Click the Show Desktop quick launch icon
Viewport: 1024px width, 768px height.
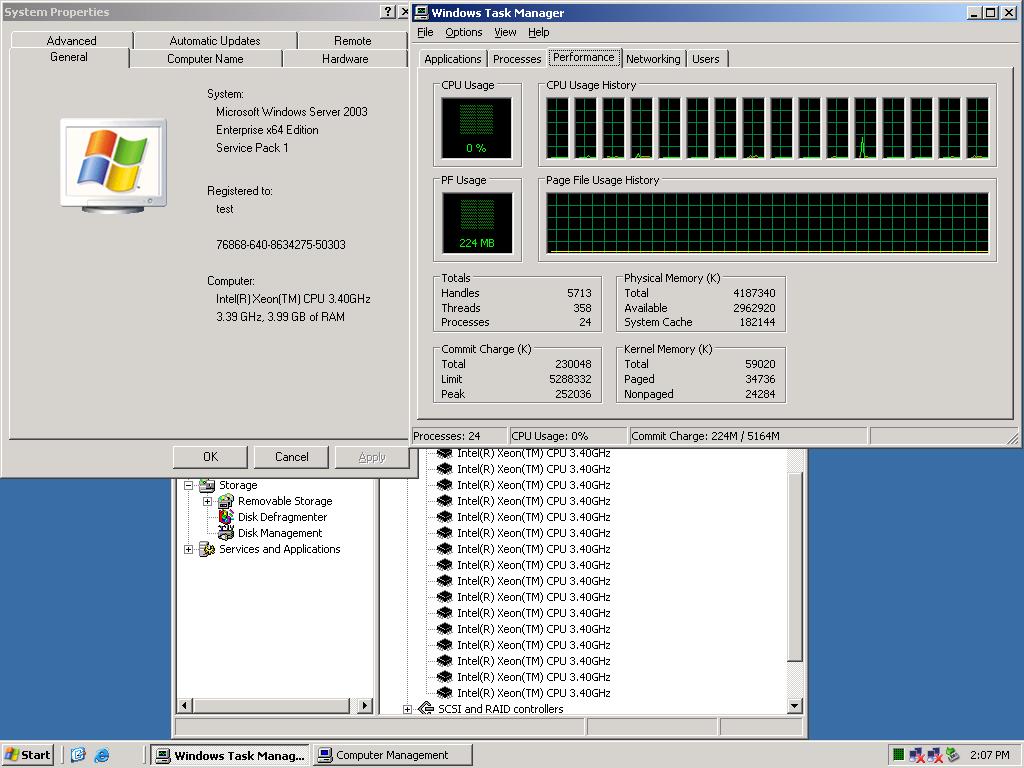click(78, 755)
